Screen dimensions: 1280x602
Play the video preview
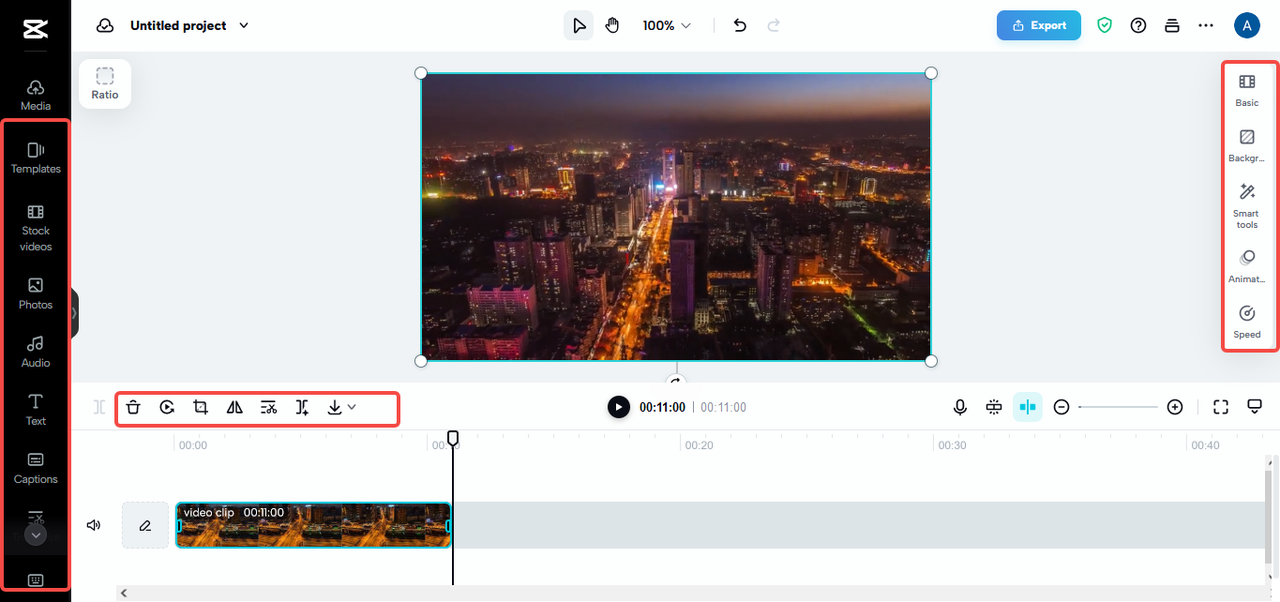[619, 407]
